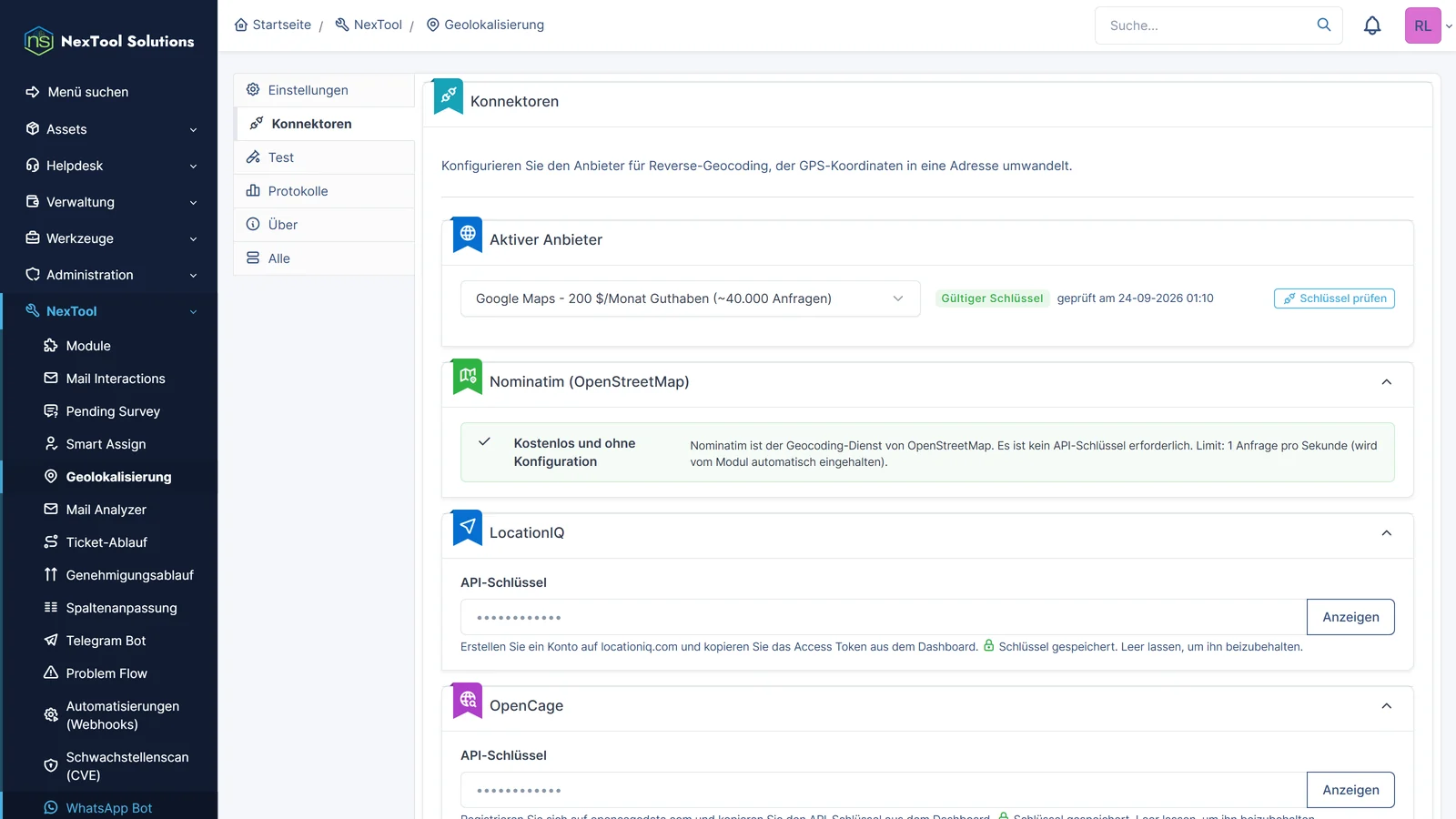Screen dimensions: 1456x819
Task: Click Anzeigen for OpenCage API key
Action: point(1350,790)
